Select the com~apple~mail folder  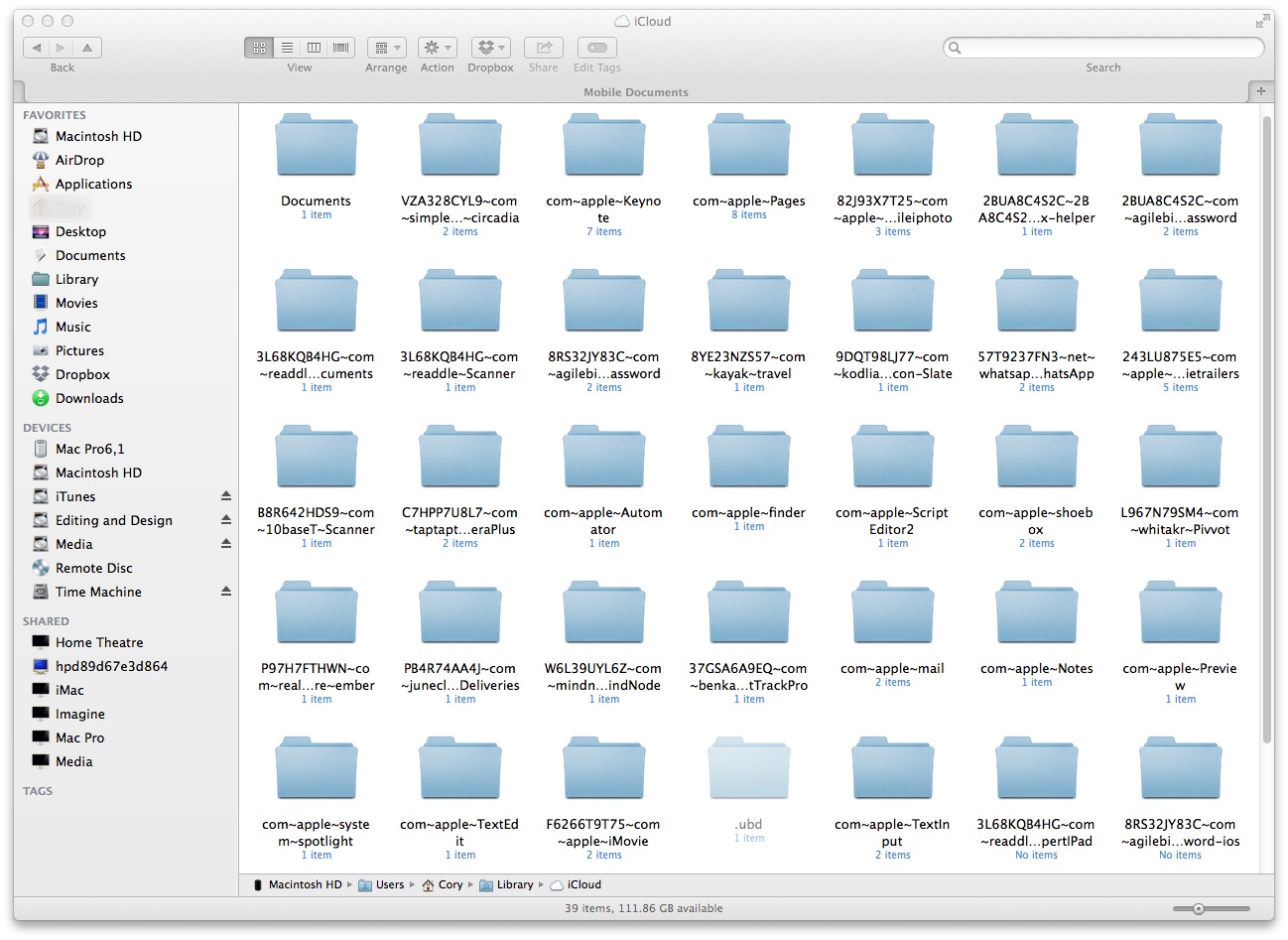[x=892, y=614]
